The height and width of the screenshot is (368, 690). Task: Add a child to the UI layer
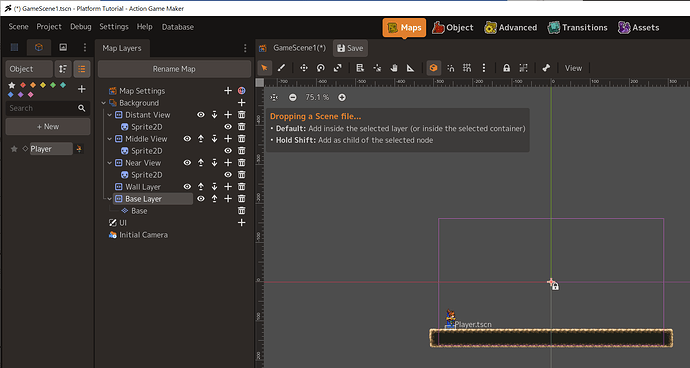(242, 223)
